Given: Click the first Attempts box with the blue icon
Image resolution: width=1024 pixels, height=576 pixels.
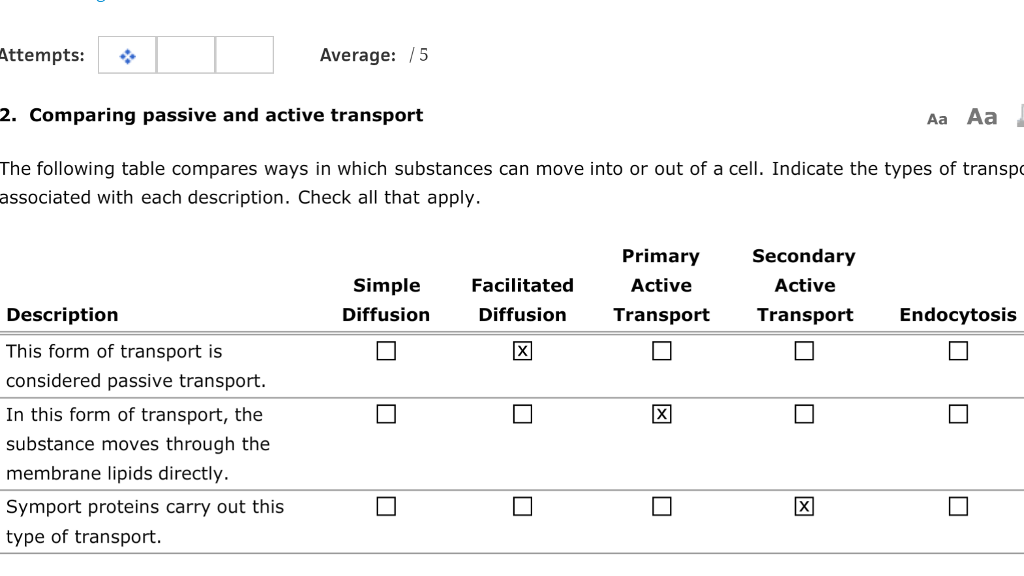Looking at the screenshot, I should pyautogui.click(x=127, y=55).
